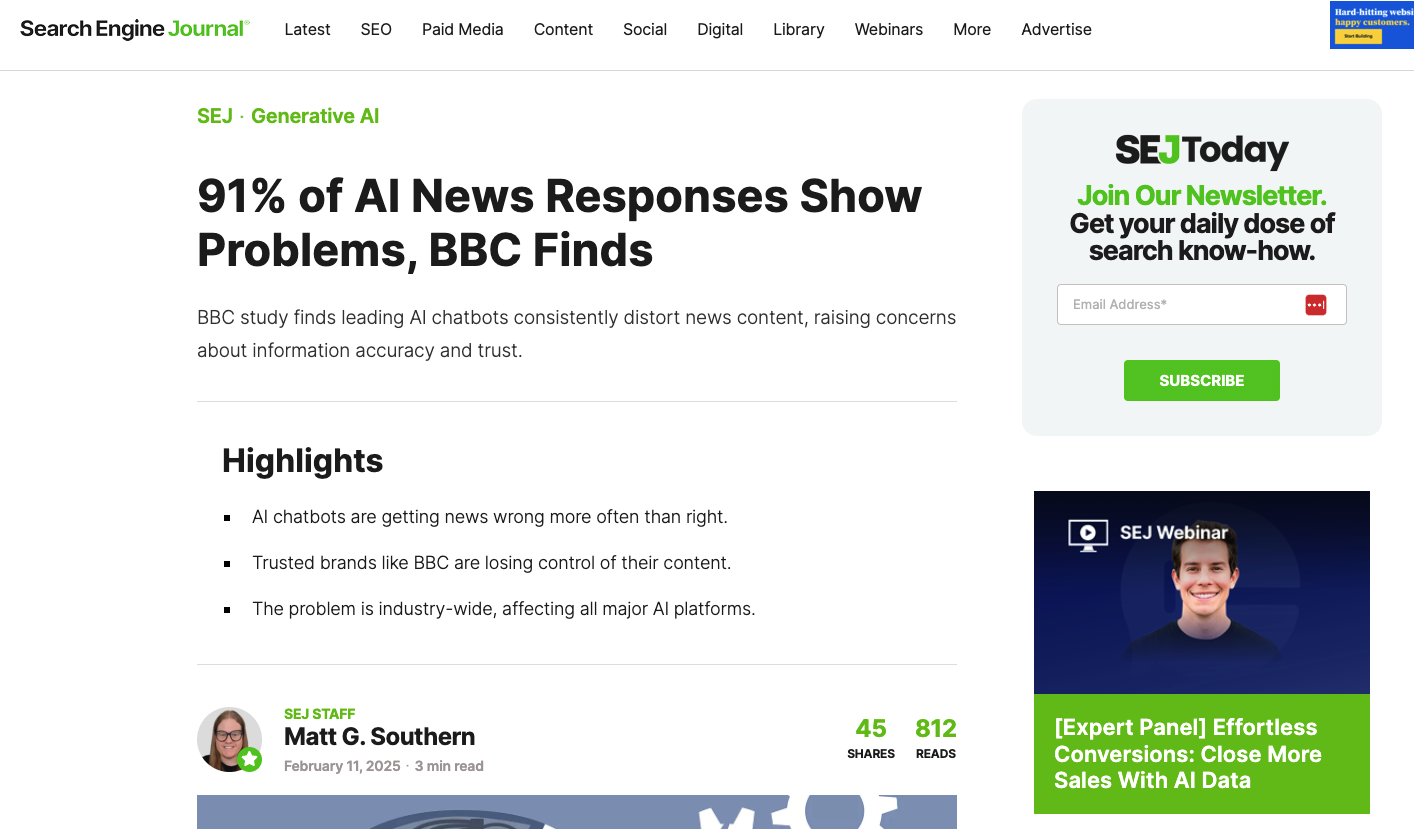Click author name Matt G. Southern
The image size is (1414, 829).
[380, 736]
